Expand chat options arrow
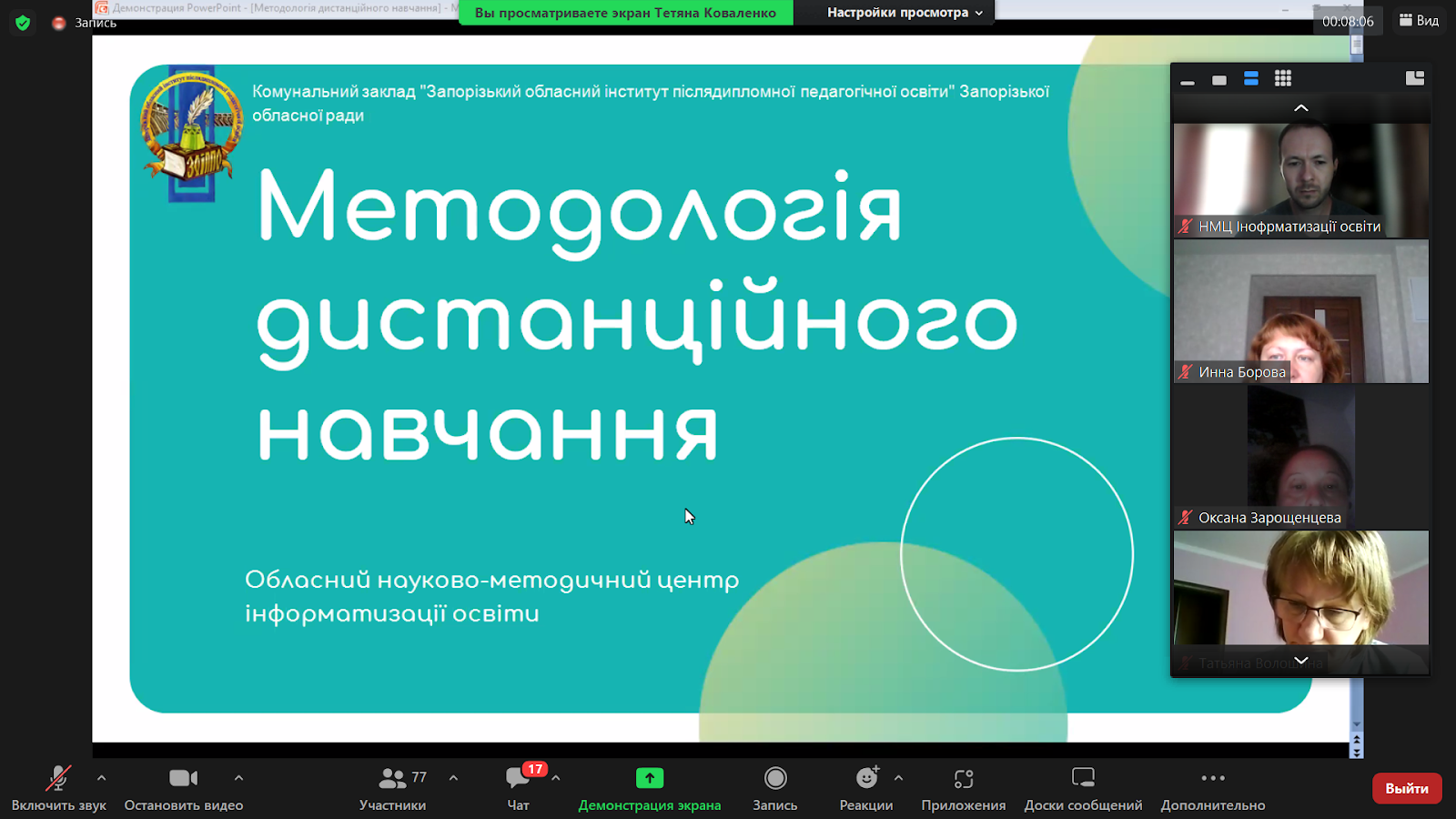 pos(555,778)
